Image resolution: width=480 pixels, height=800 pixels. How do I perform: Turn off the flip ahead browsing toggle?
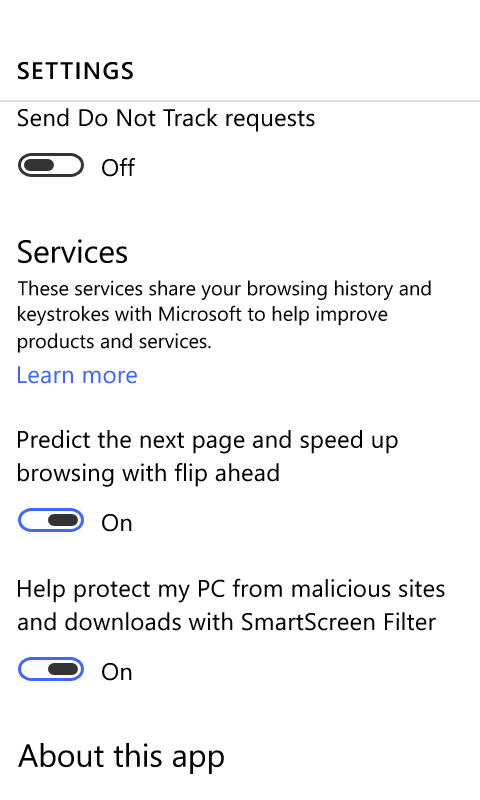(50, 520)
